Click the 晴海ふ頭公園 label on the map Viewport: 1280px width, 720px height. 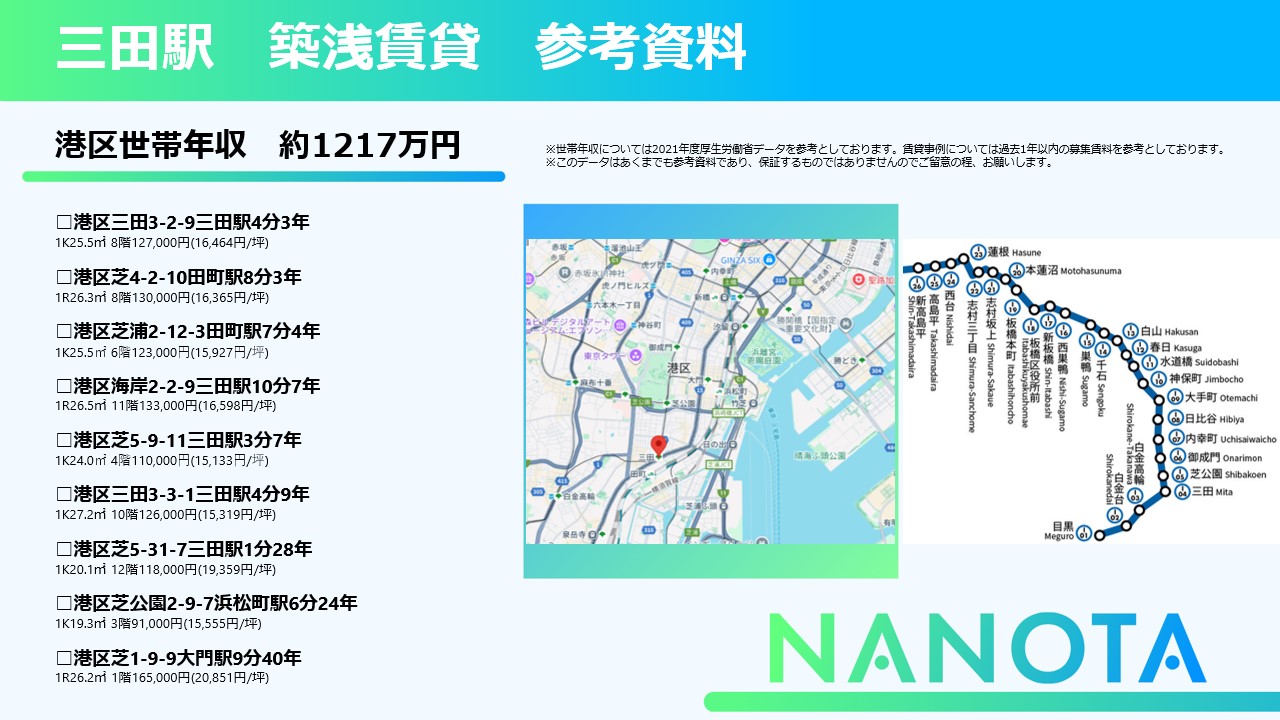pyautogui.click(x=819, y=455)
